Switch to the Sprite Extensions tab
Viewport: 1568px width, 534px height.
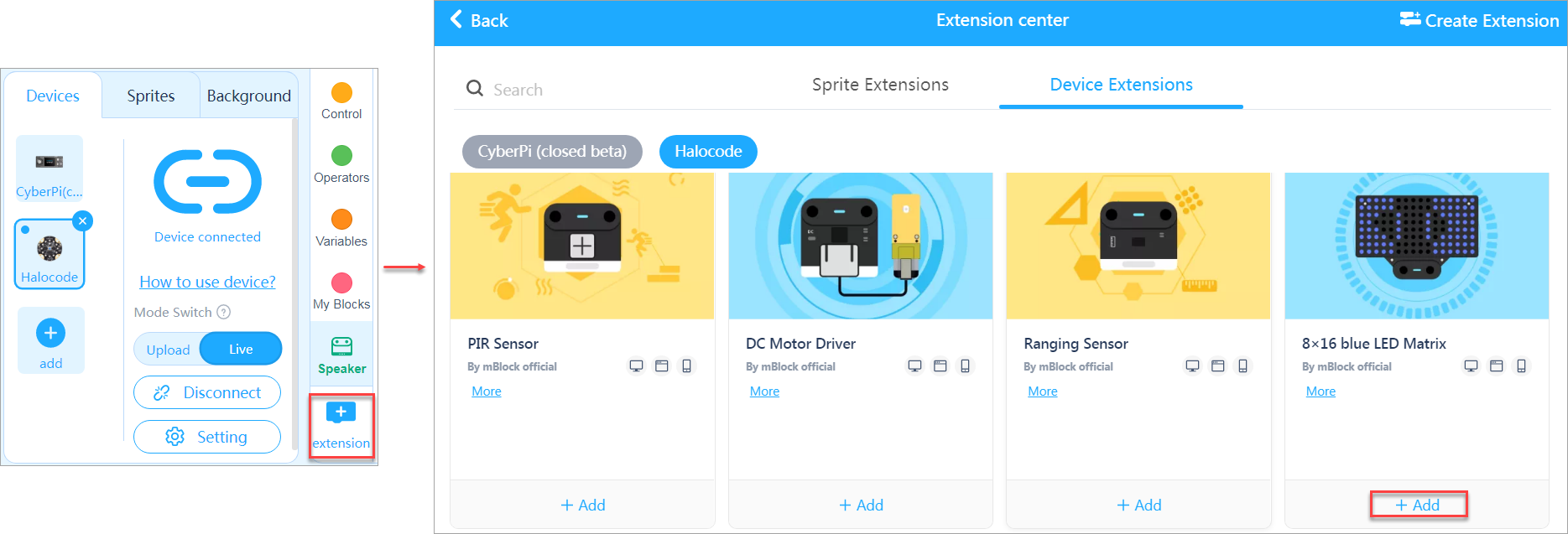(x=880, y=85)
